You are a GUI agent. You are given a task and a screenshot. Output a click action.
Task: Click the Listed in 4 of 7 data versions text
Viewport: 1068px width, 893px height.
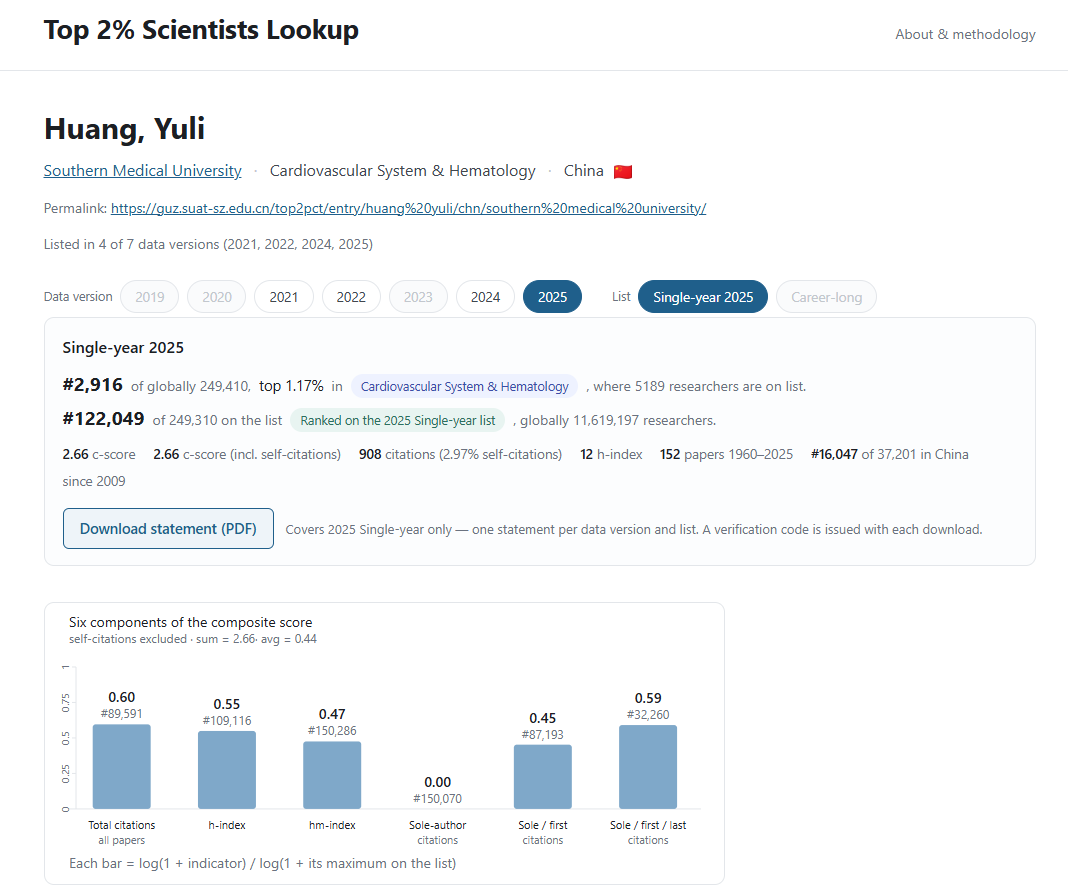(208, 244)
